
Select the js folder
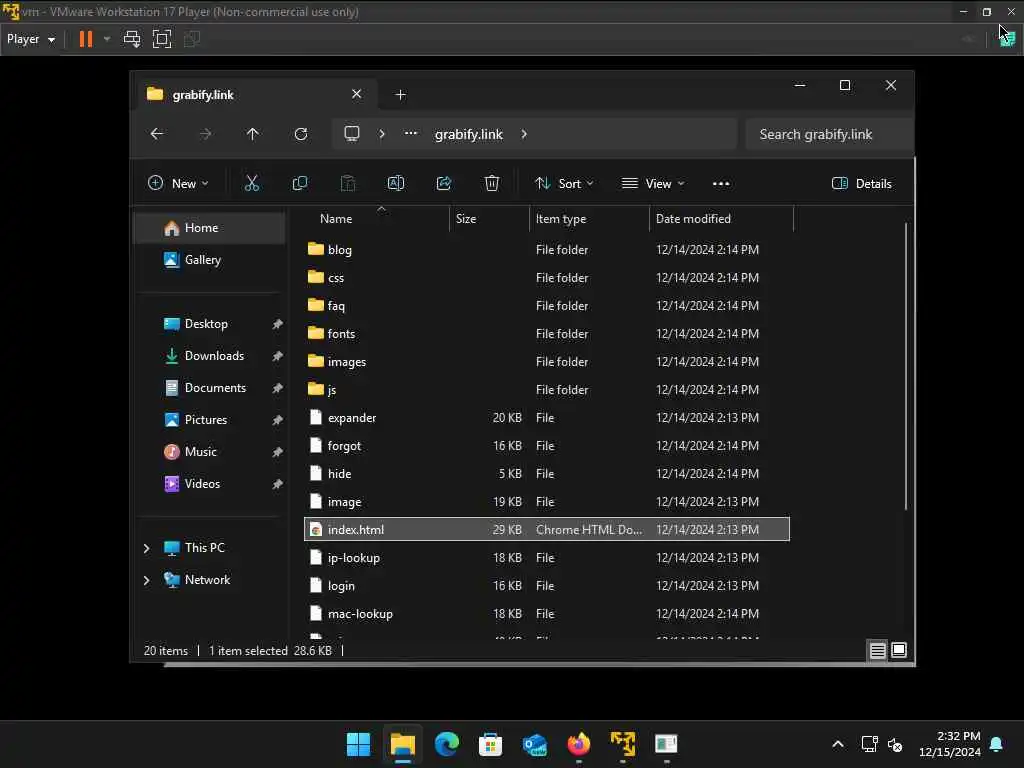tap(547, 390)
